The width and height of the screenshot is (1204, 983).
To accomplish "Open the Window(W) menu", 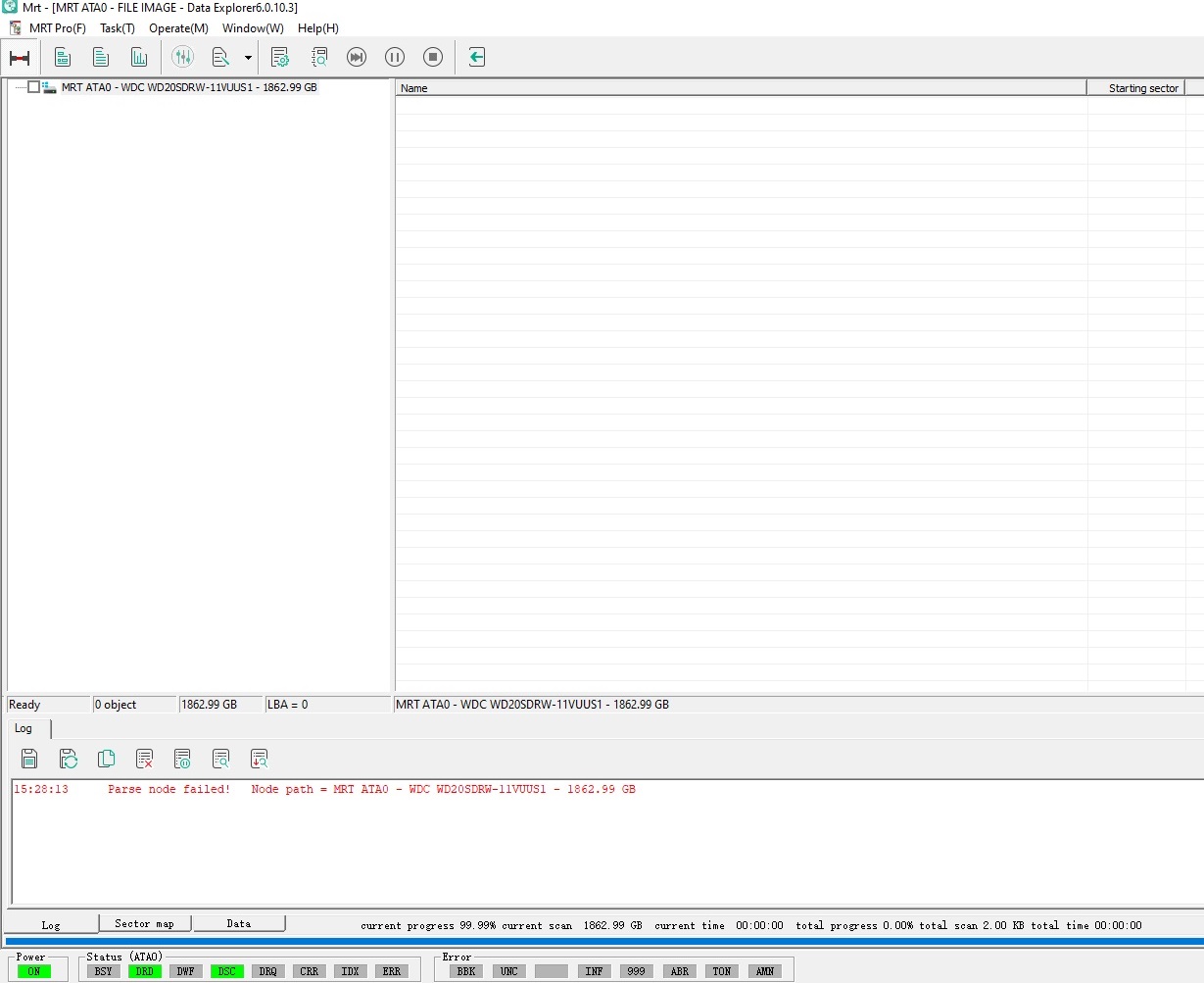I will pyautogui.click(x=253, y=28).
